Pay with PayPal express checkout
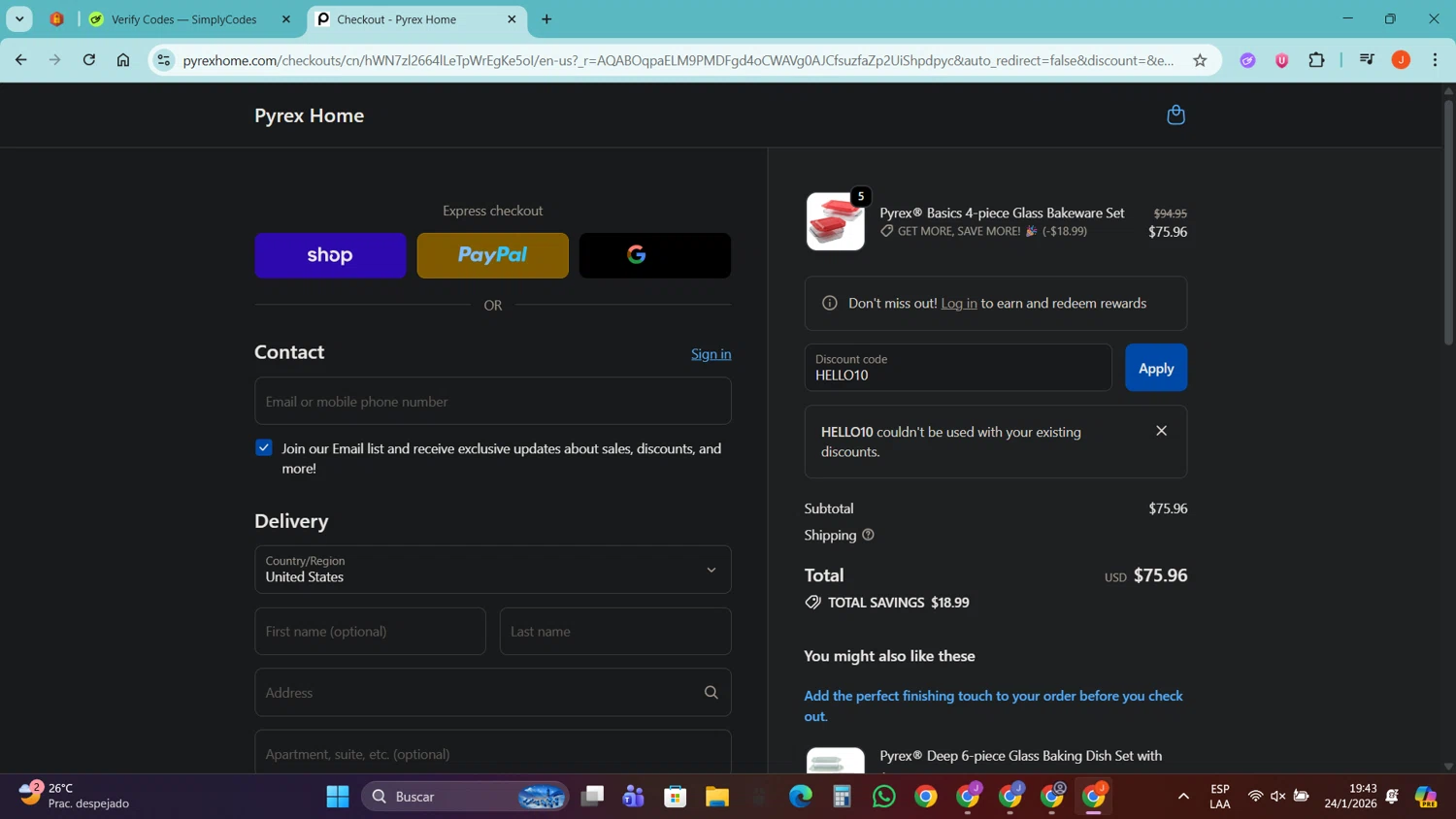The image size is (1456, 819). [x=493, y=255]
